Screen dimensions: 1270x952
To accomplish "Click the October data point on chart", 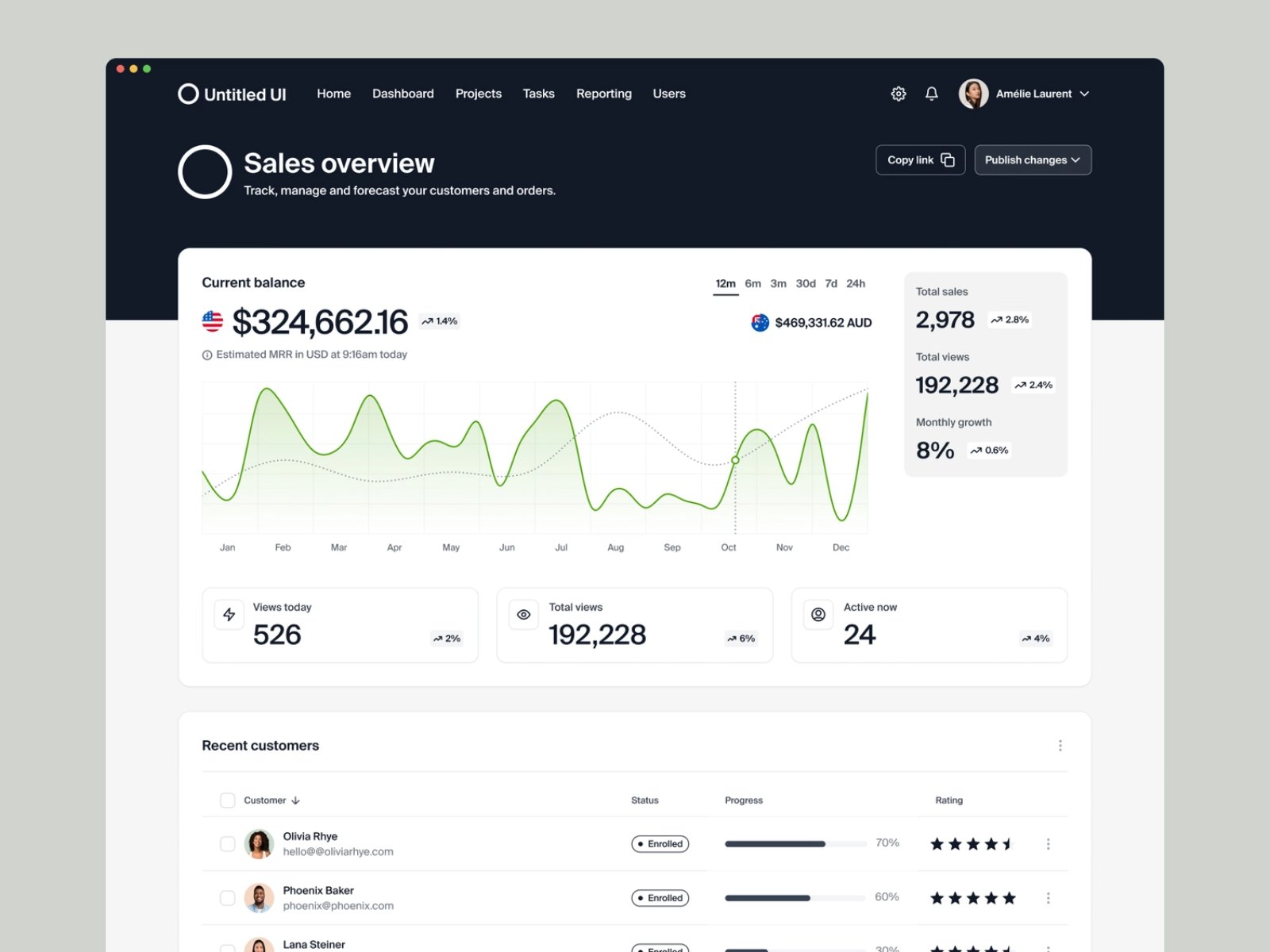I will [736, 460].
